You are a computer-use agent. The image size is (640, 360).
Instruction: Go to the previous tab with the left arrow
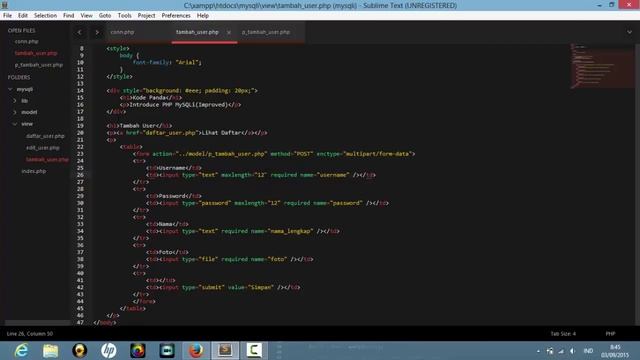click(80, 32)
